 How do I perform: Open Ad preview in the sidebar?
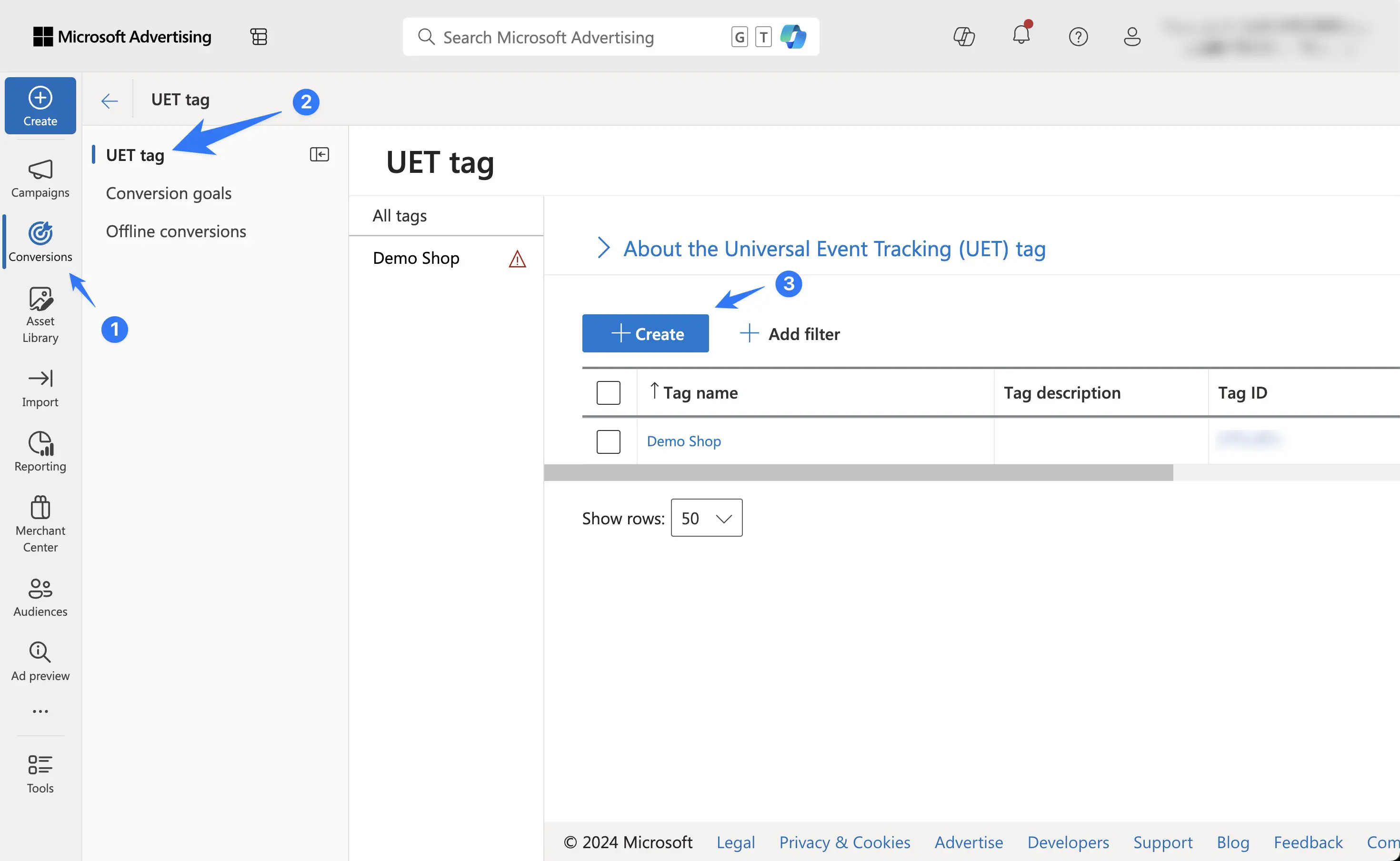pos(40,661)
